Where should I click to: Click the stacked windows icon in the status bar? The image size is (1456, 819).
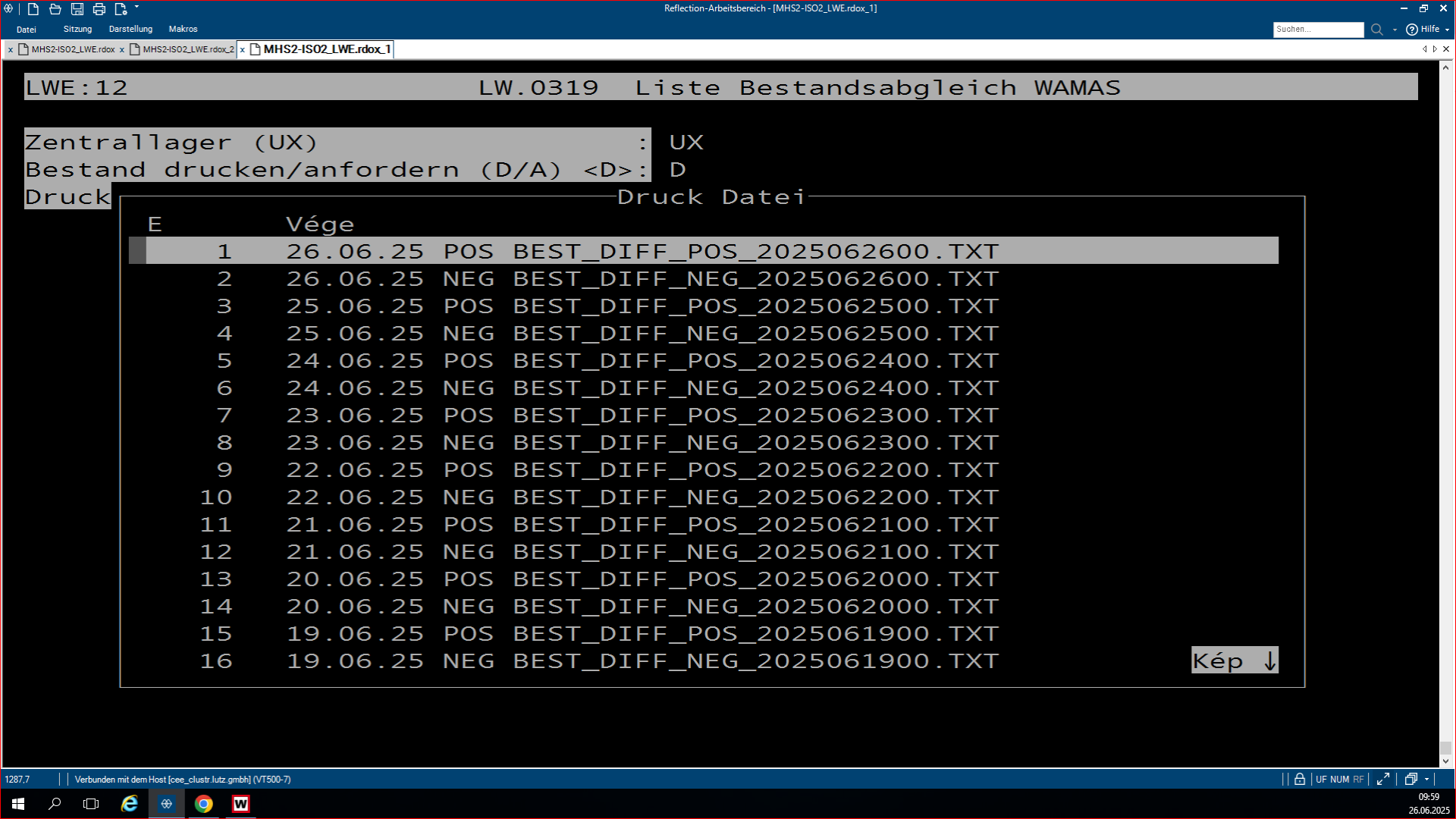[x=1410, y=779]
